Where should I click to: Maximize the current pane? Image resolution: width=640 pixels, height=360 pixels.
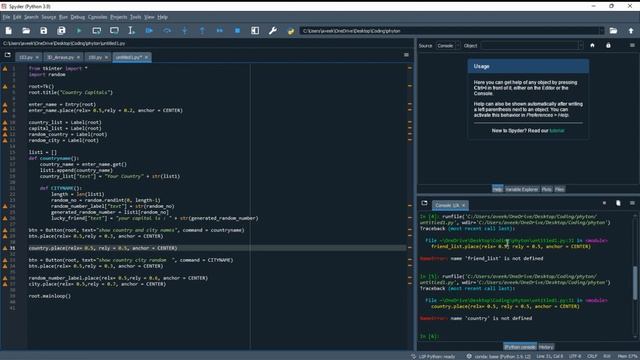[x=255, y=31]
